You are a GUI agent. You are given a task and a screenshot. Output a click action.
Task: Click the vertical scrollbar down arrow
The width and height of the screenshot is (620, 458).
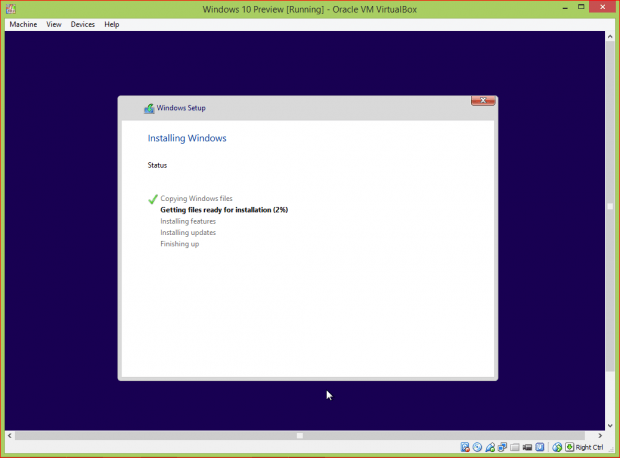click(x=610, y=426)
